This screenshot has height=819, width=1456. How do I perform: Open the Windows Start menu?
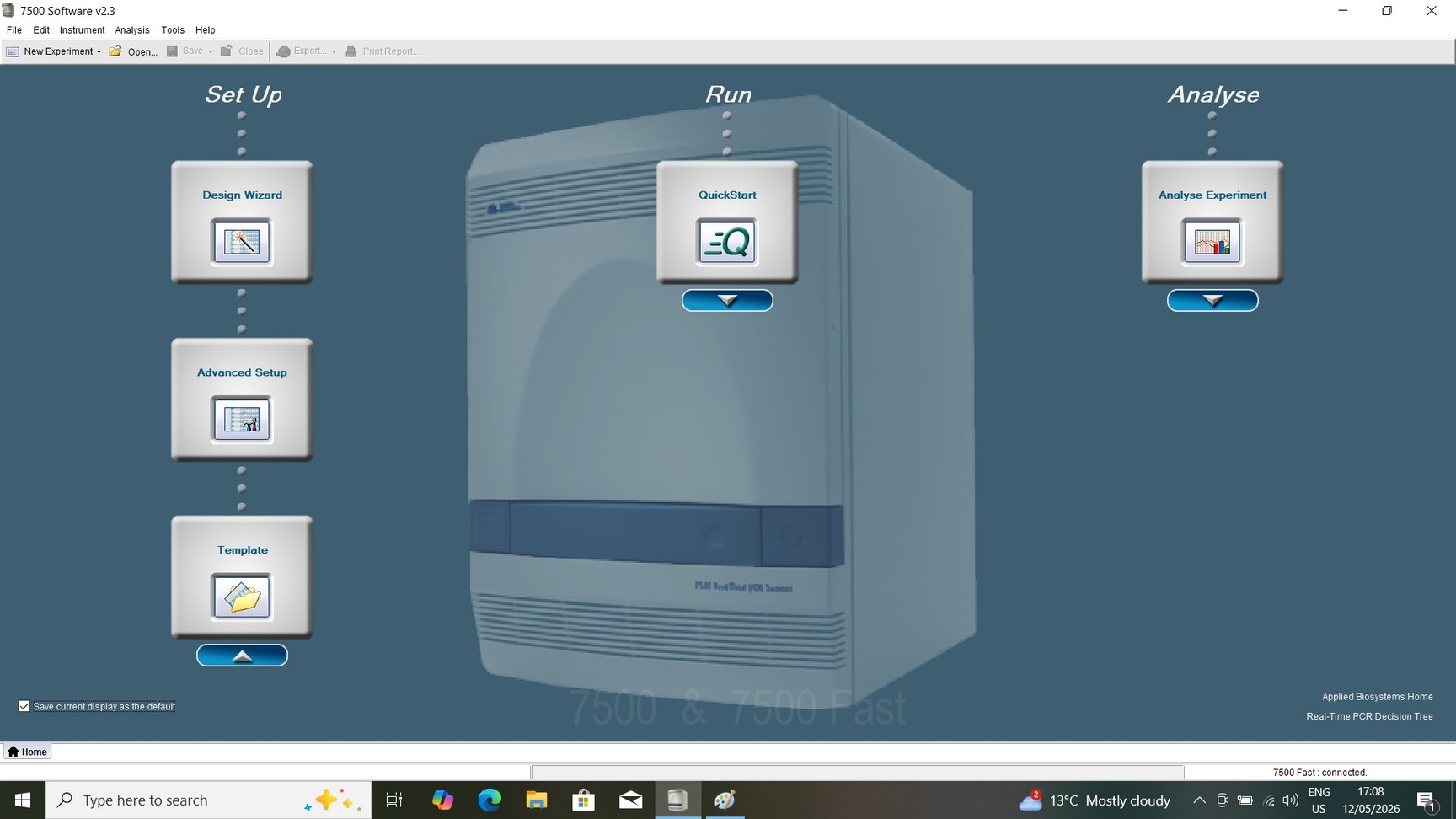23,800
